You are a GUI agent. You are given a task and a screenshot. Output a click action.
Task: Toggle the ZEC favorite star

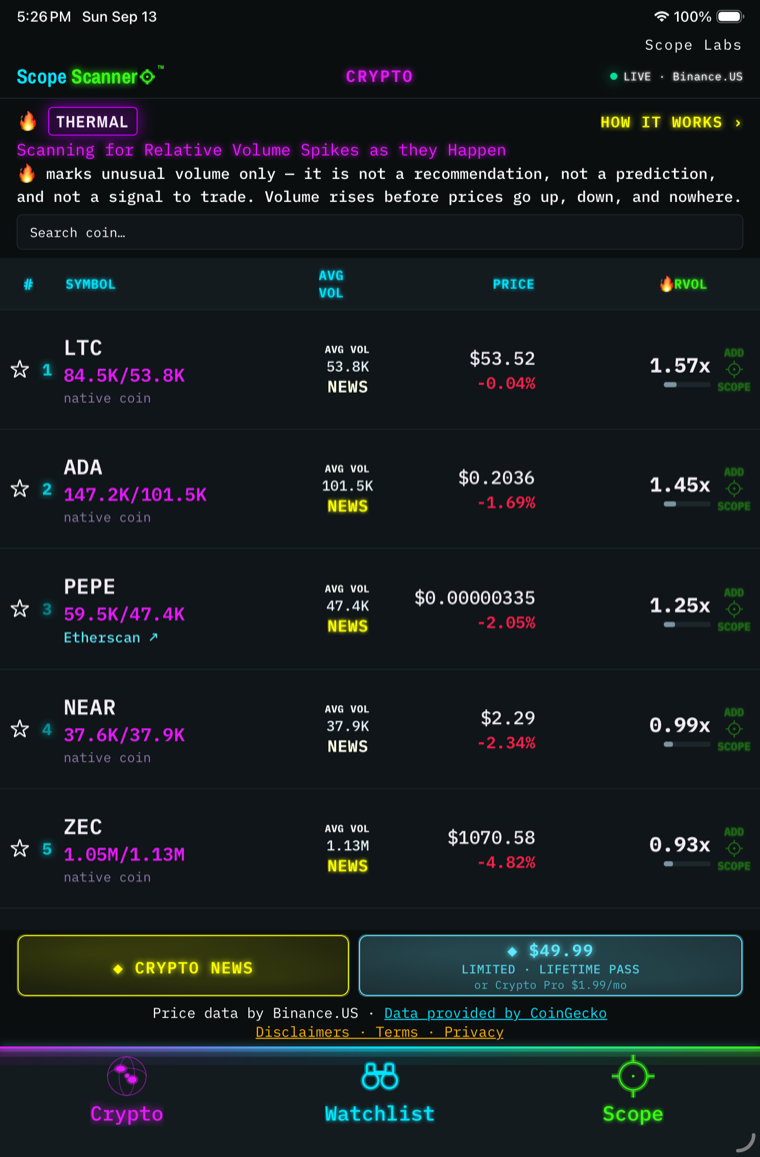pyautogui.click(x=20, y=849)
